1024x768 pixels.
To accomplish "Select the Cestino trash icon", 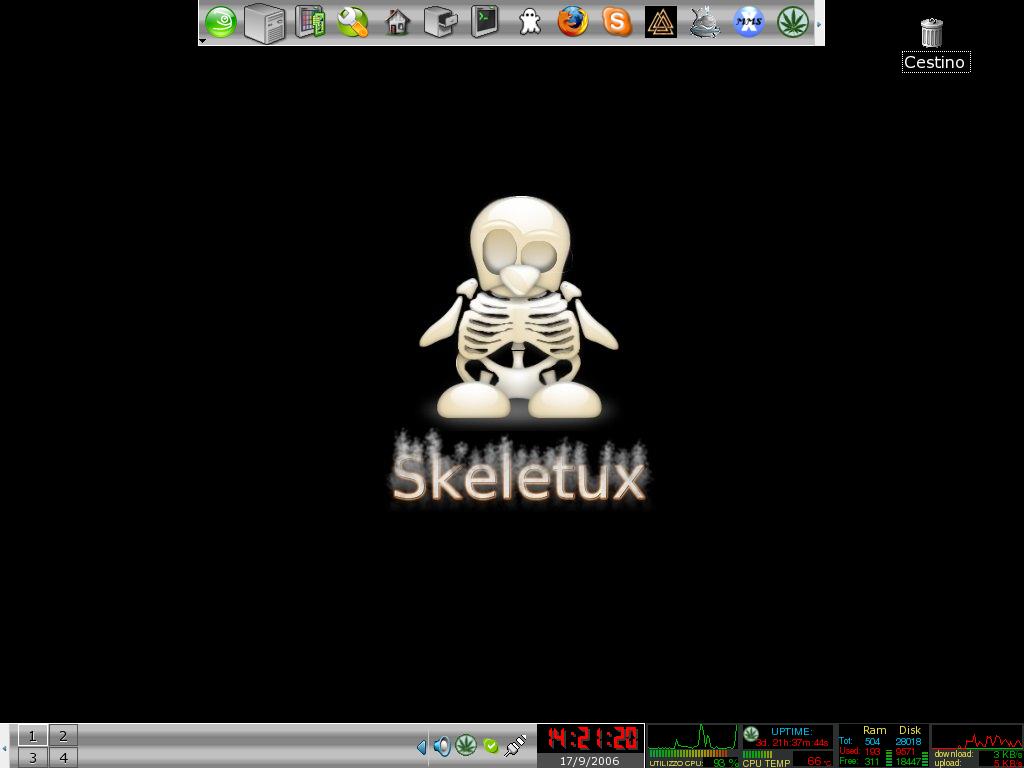I will pos(932,33).
